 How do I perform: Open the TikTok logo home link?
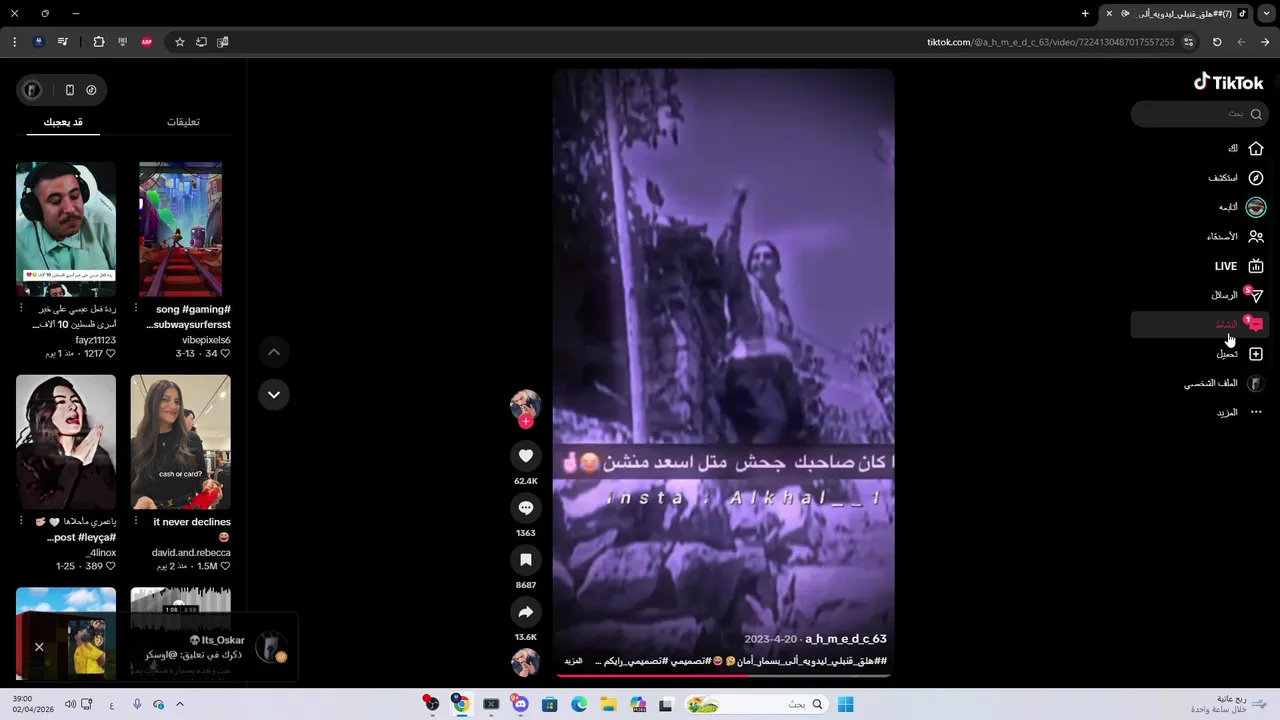(1229, 83)
